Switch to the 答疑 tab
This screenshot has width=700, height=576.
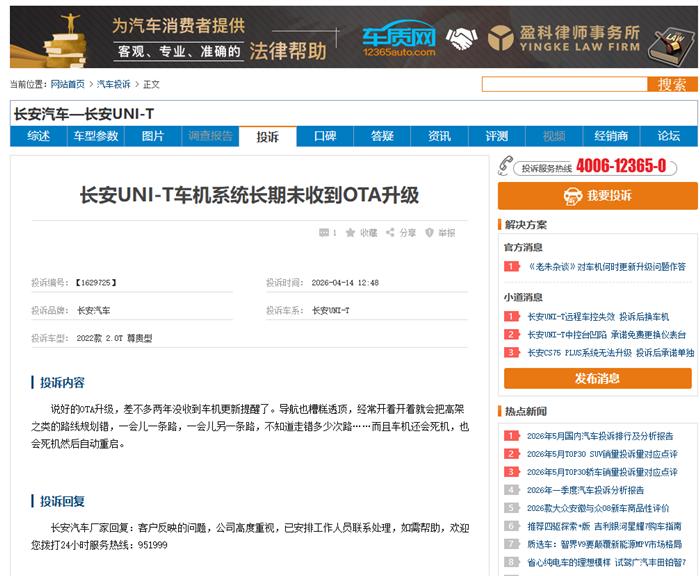pos(382,136)
